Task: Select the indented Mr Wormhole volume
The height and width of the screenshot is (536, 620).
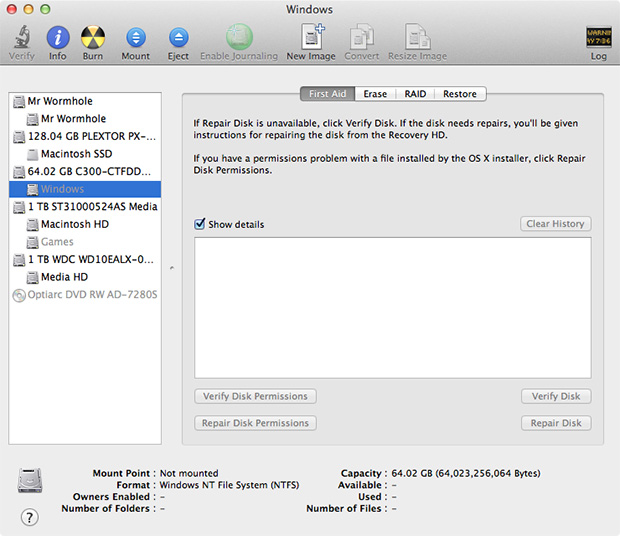Action: tap(85, 119)
